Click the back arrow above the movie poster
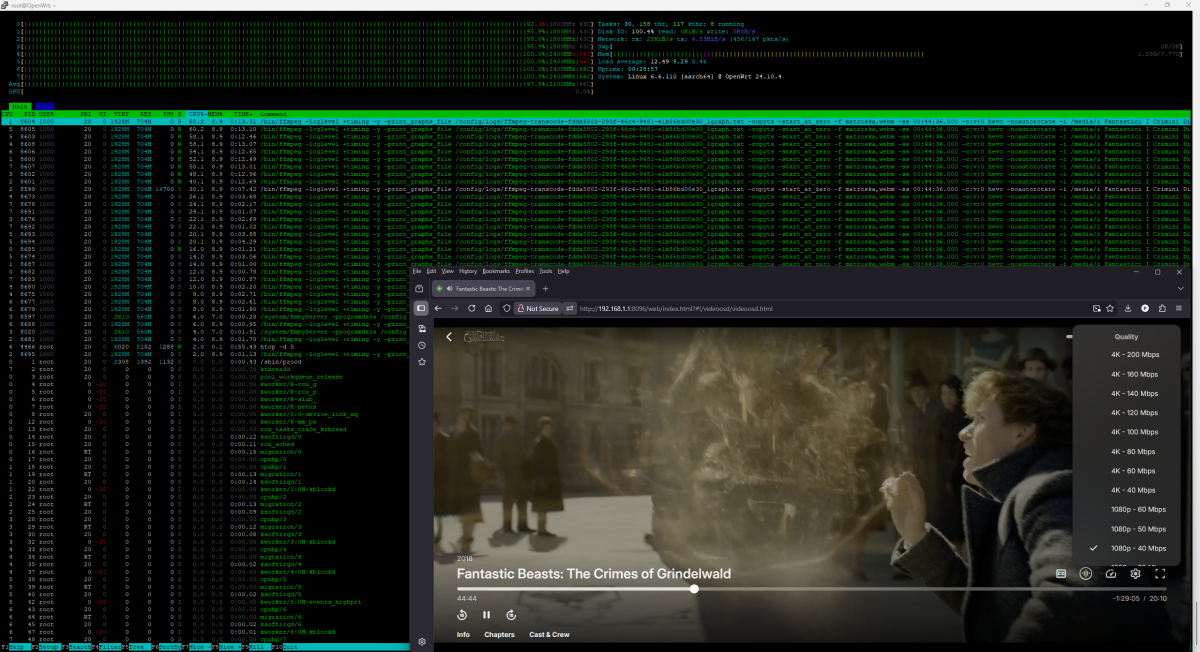Viewport: 1200px width, 652px height. point(449,337)
